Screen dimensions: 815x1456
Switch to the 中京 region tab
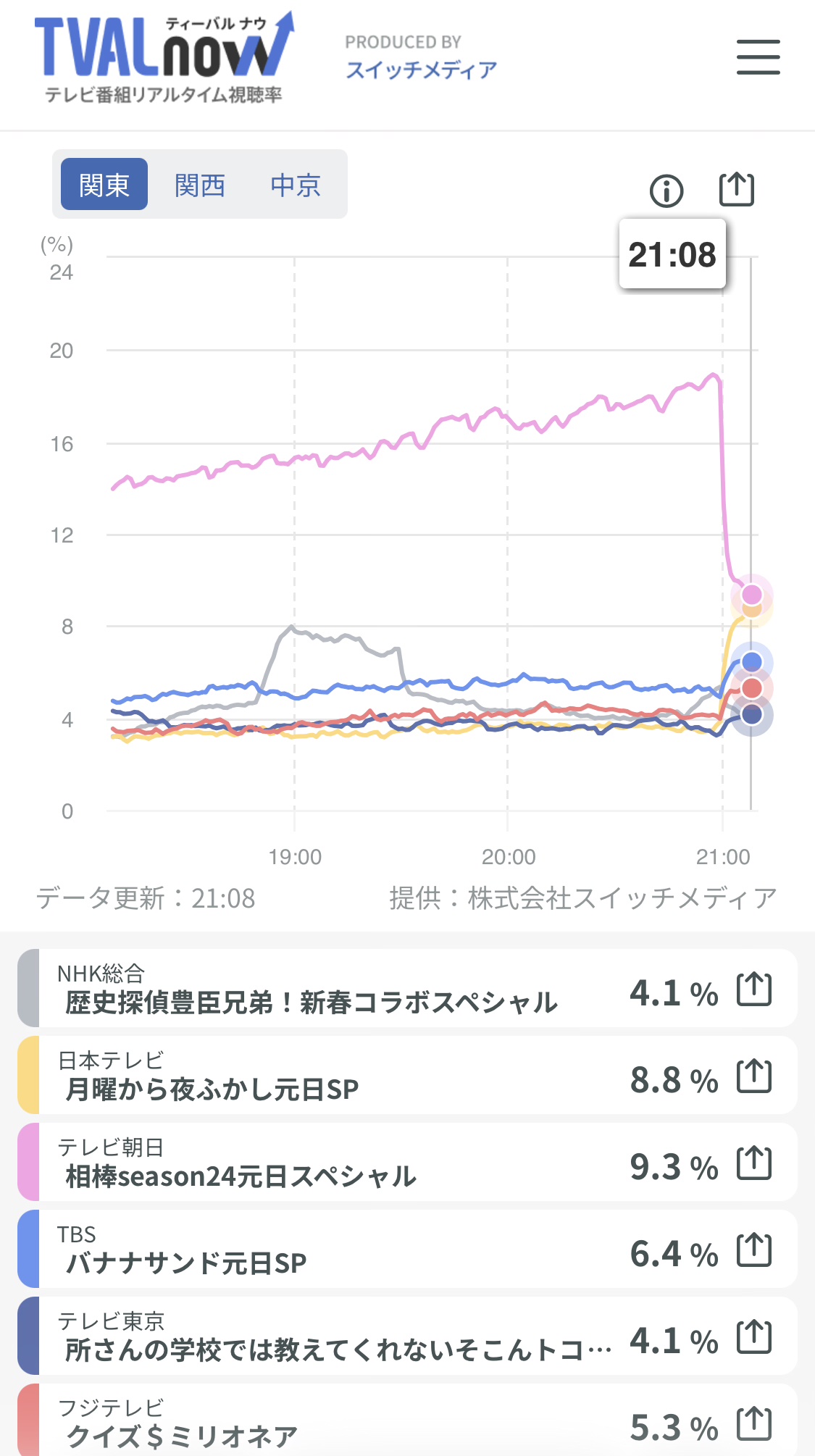pos(296,185)
